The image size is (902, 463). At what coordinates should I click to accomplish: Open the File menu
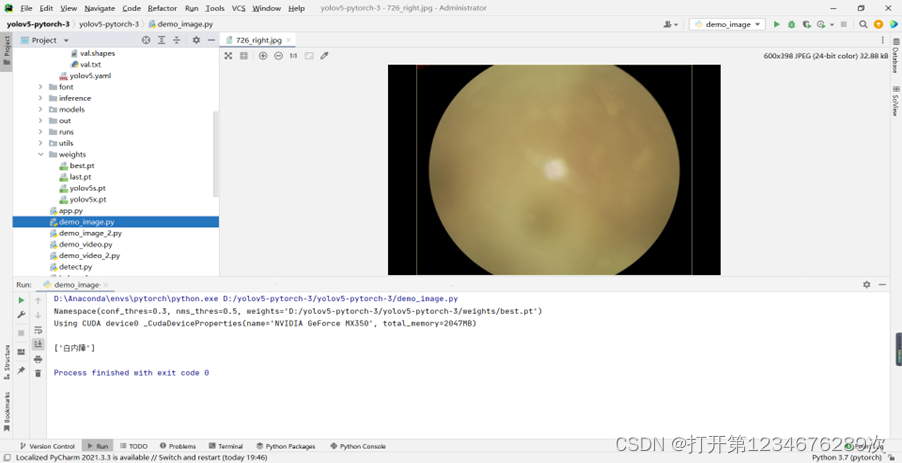(26, 8)
